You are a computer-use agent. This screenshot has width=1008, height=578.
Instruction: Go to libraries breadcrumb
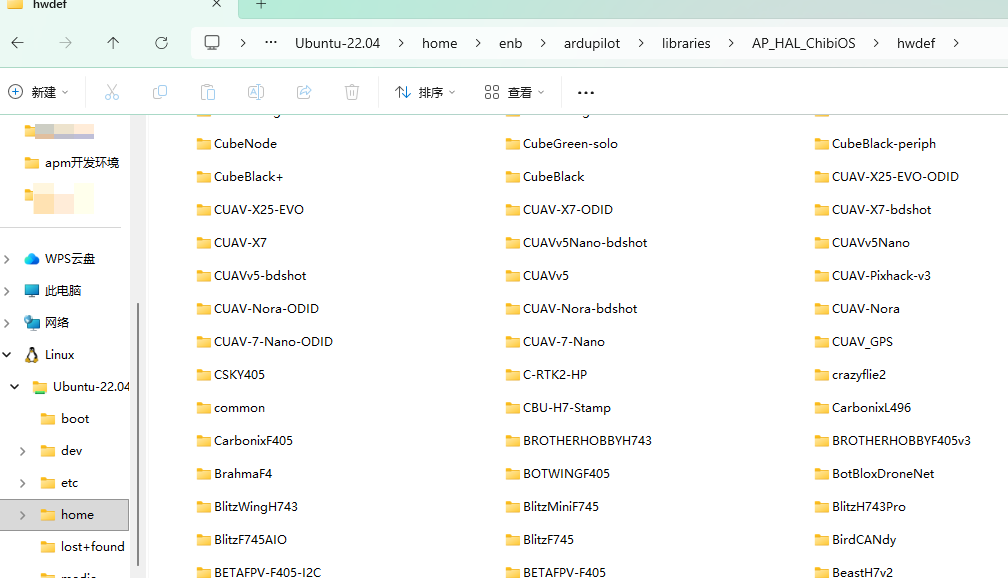(686, 43)
